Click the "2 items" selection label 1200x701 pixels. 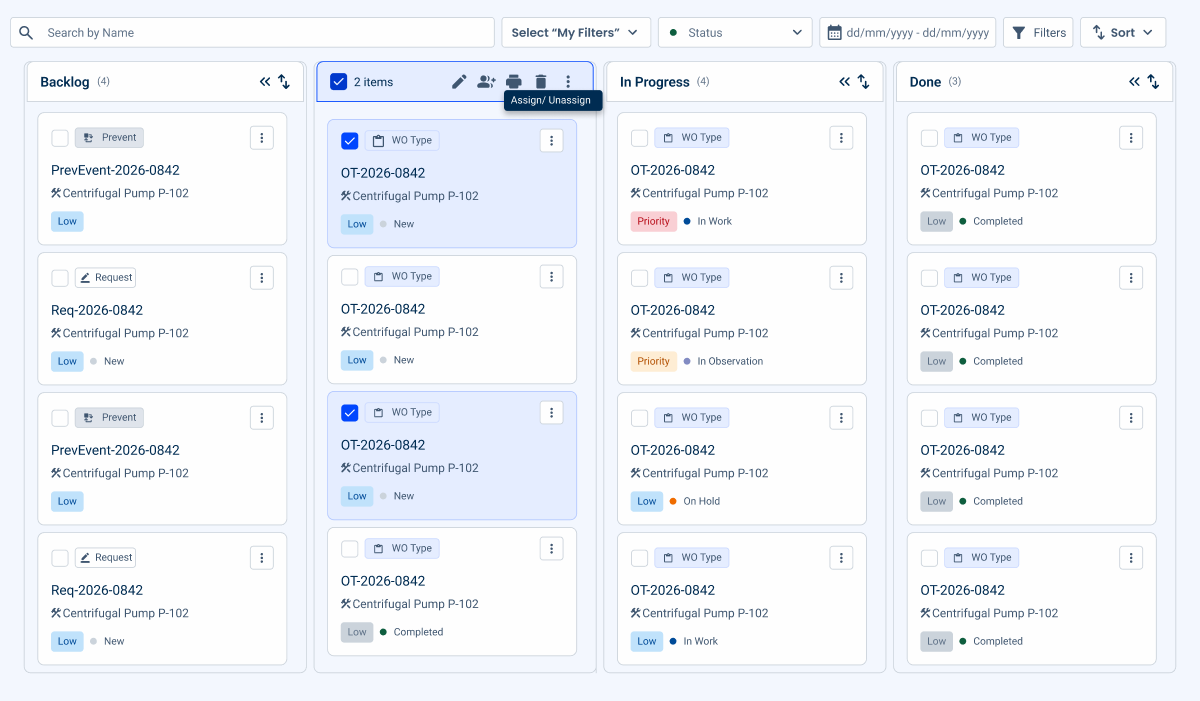click(373, 82)
